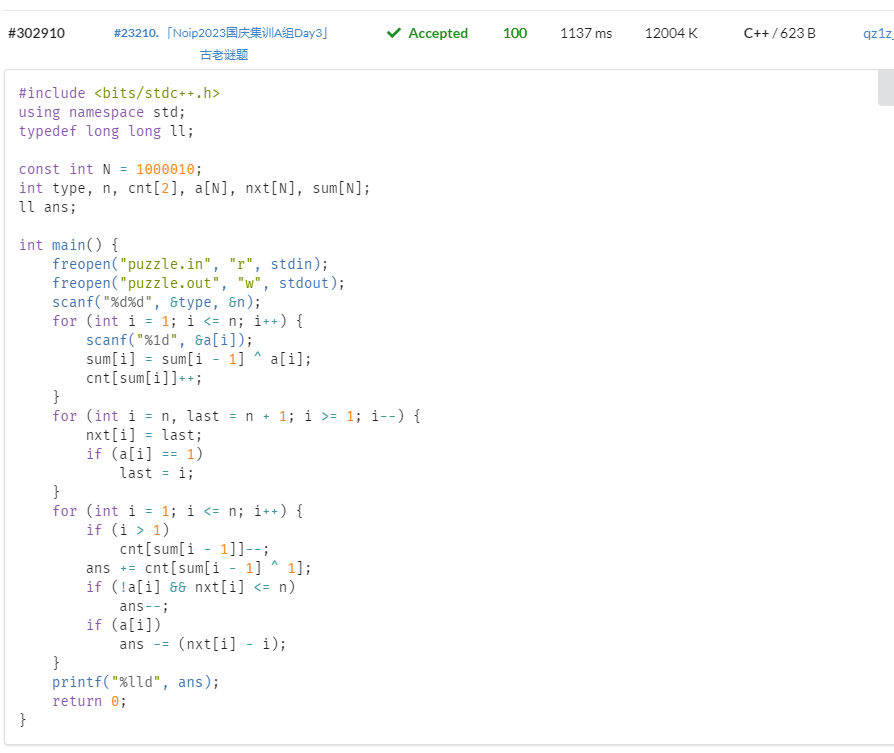Viewport: 894px width, 753px height.
Task: Click the Accepted status text
Action: pyautogui.click(x=438, y=33)
